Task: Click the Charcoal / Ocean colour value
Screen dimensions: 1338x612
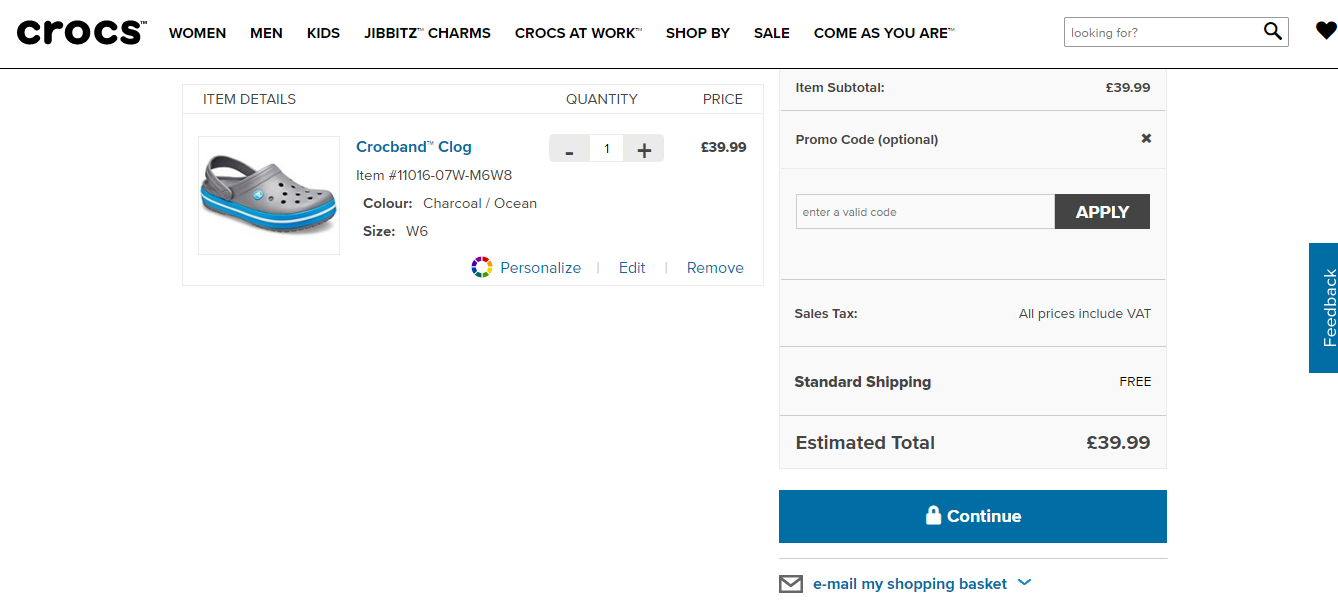Action: click(480, 203)
